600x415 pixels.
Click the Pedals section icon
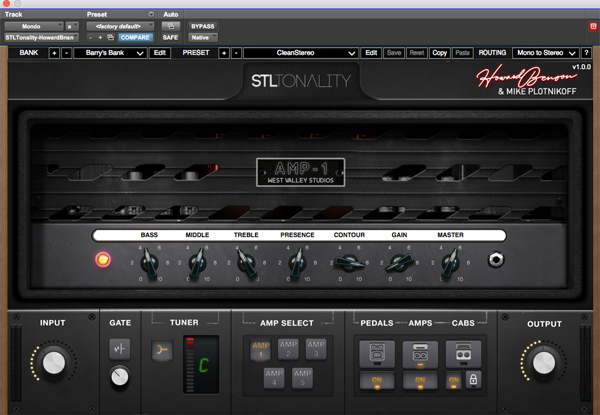click(x=377, y=353)
